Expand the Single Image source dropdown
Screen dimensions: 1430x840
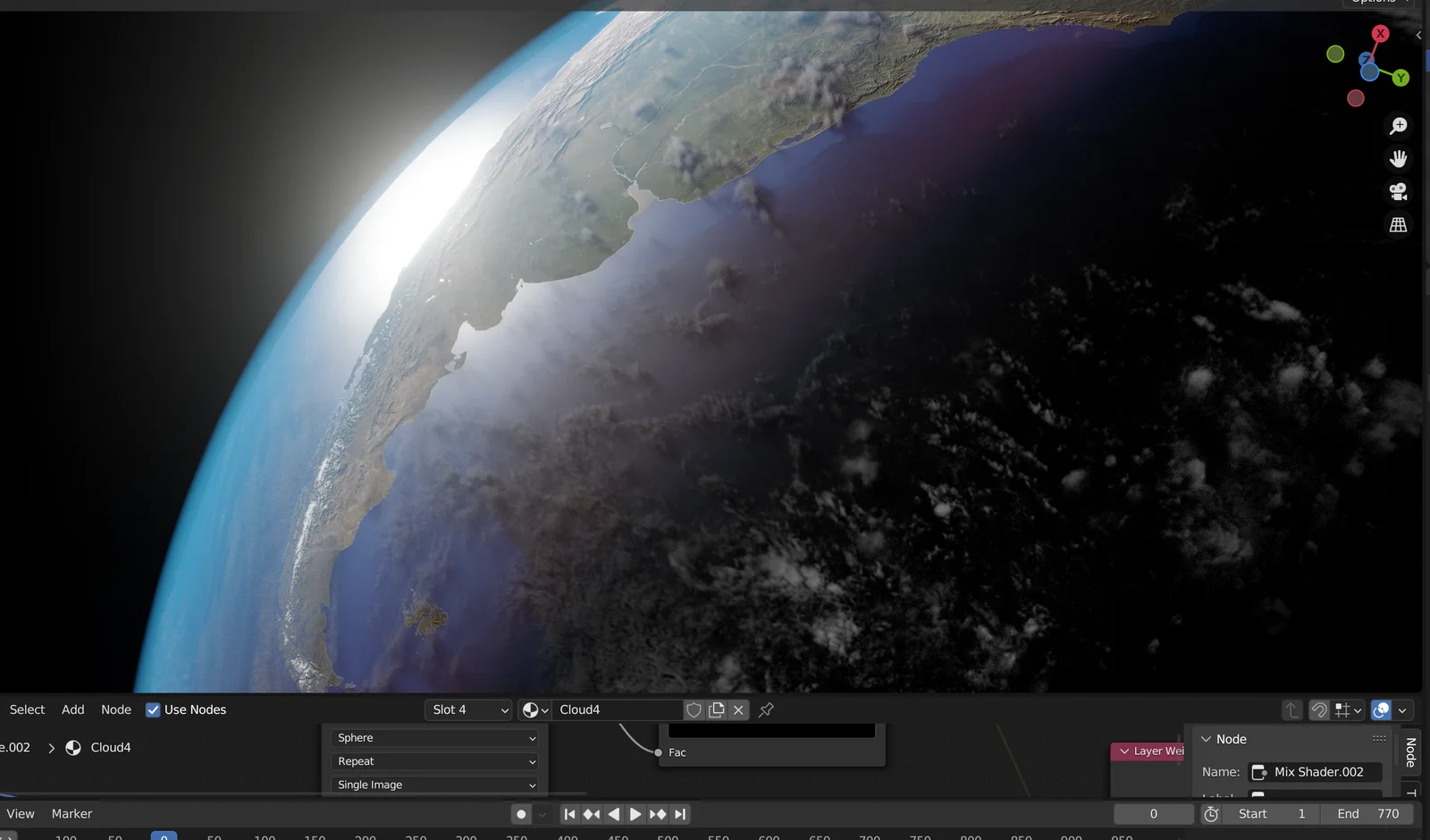pos(434,785)
